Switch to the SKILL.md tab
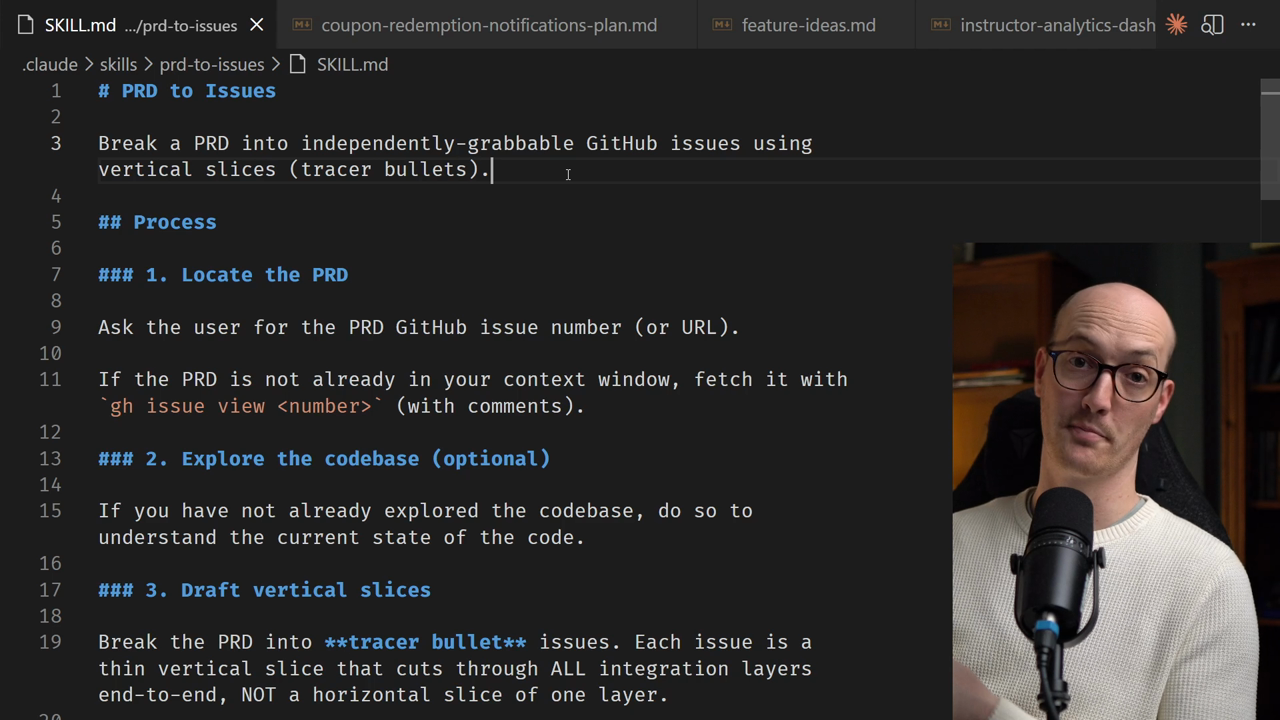Image resolution: width=1280 pixels, height=720 pixels. 137,25
